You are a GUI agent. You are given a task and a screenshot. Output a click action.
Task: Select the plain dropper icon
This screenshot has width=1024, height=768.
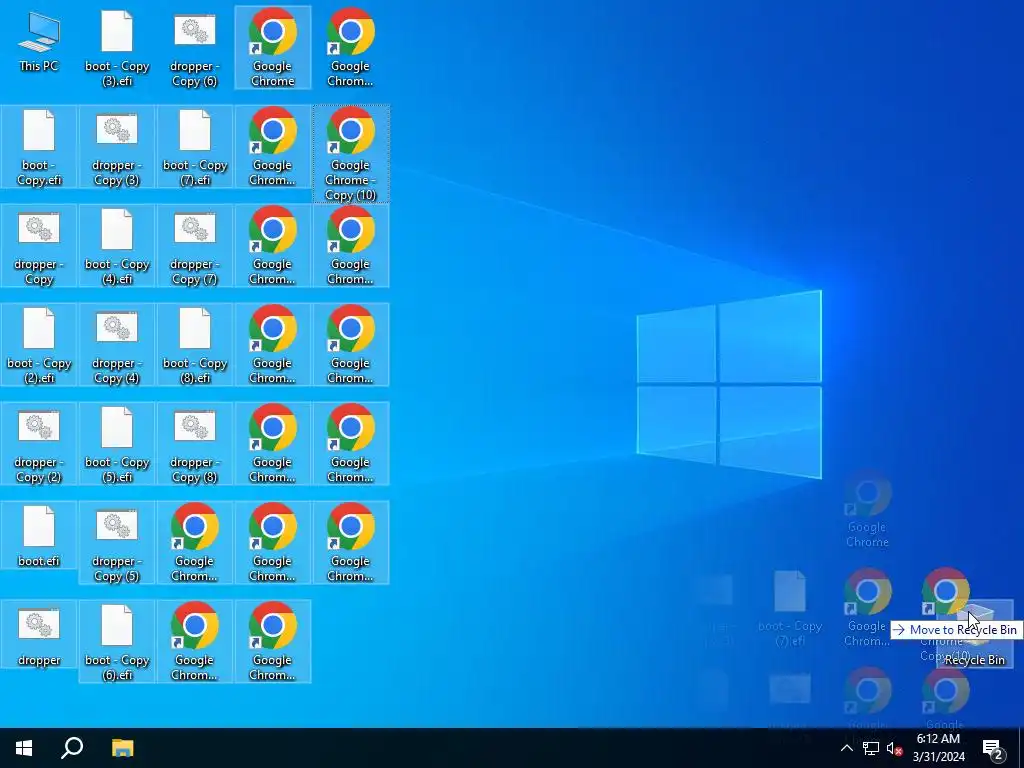pyautogui.click(x=39, y=634)
